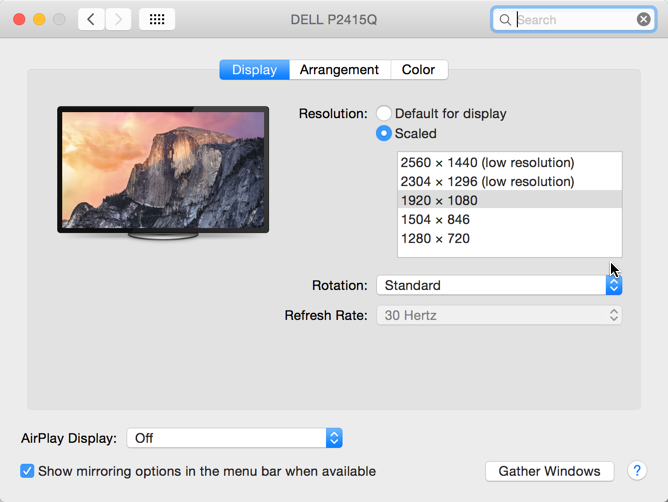Choose 2560 × 1440 low resolution option
This screenshot has height=502, width=668.
point(487,162)
